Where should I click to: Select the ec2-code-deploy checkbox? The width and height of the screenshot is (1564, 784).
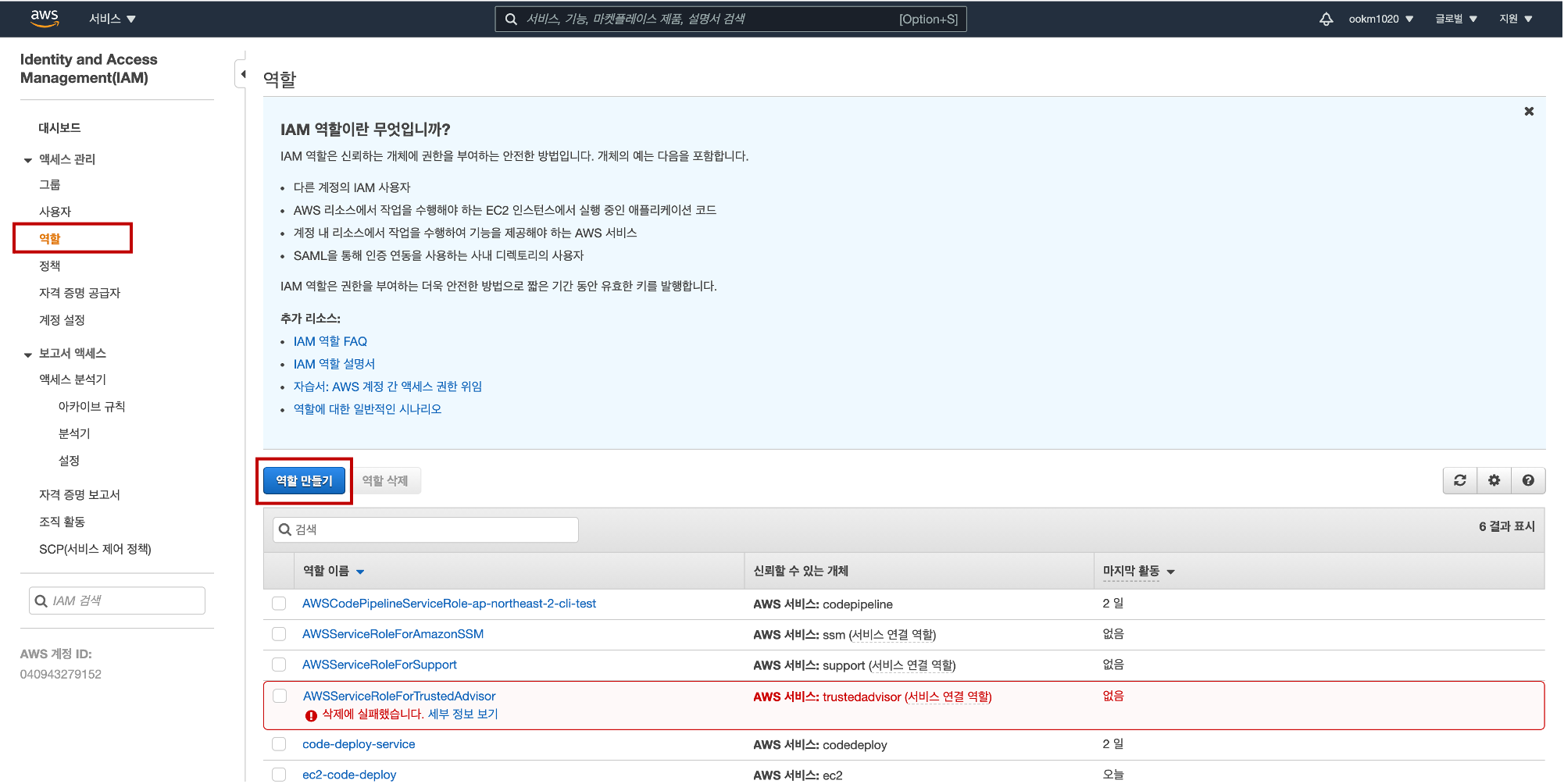tap(279, 775)
